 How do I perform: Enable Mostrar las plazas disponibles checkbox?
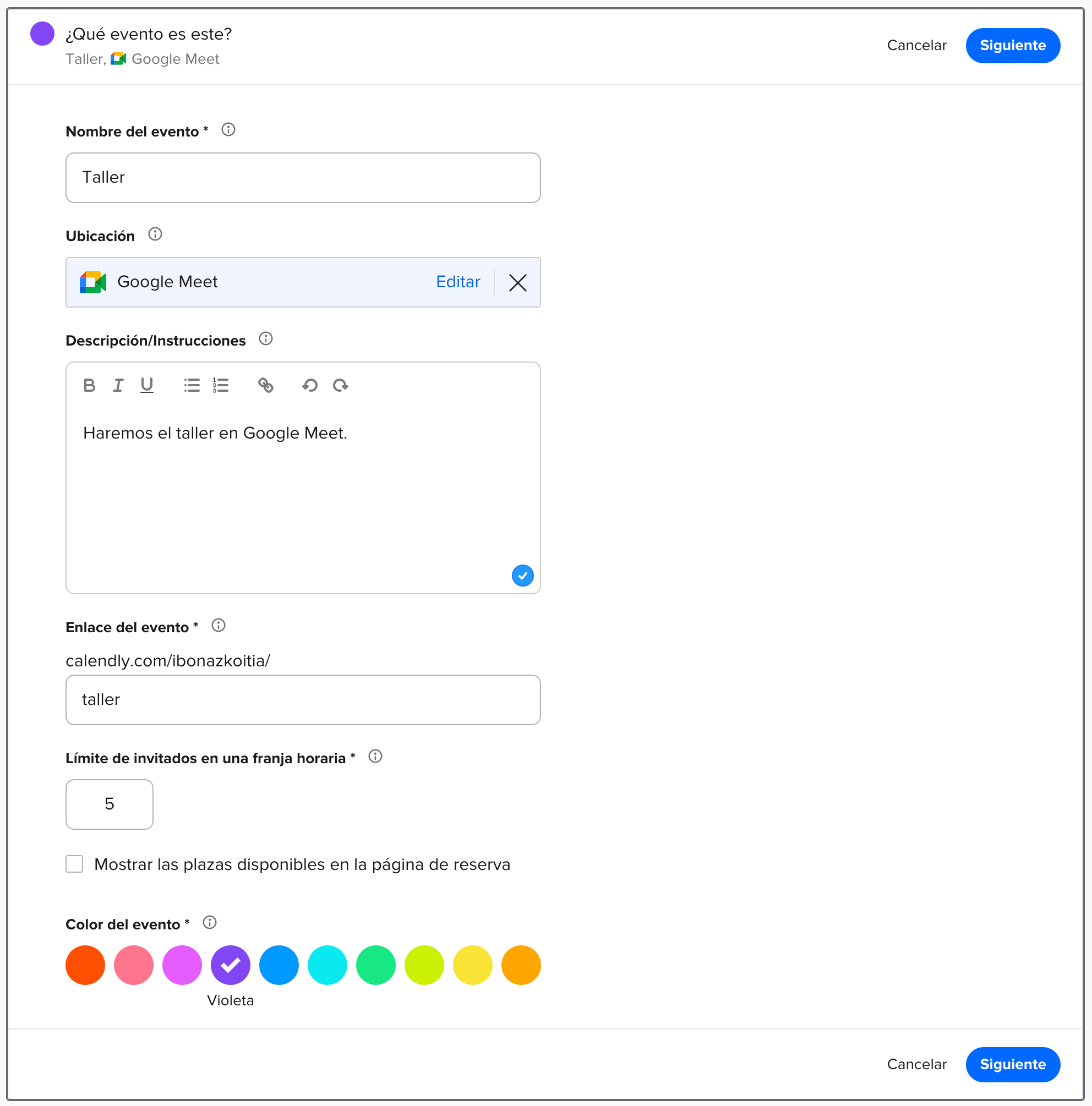click(x=74, y=864)
